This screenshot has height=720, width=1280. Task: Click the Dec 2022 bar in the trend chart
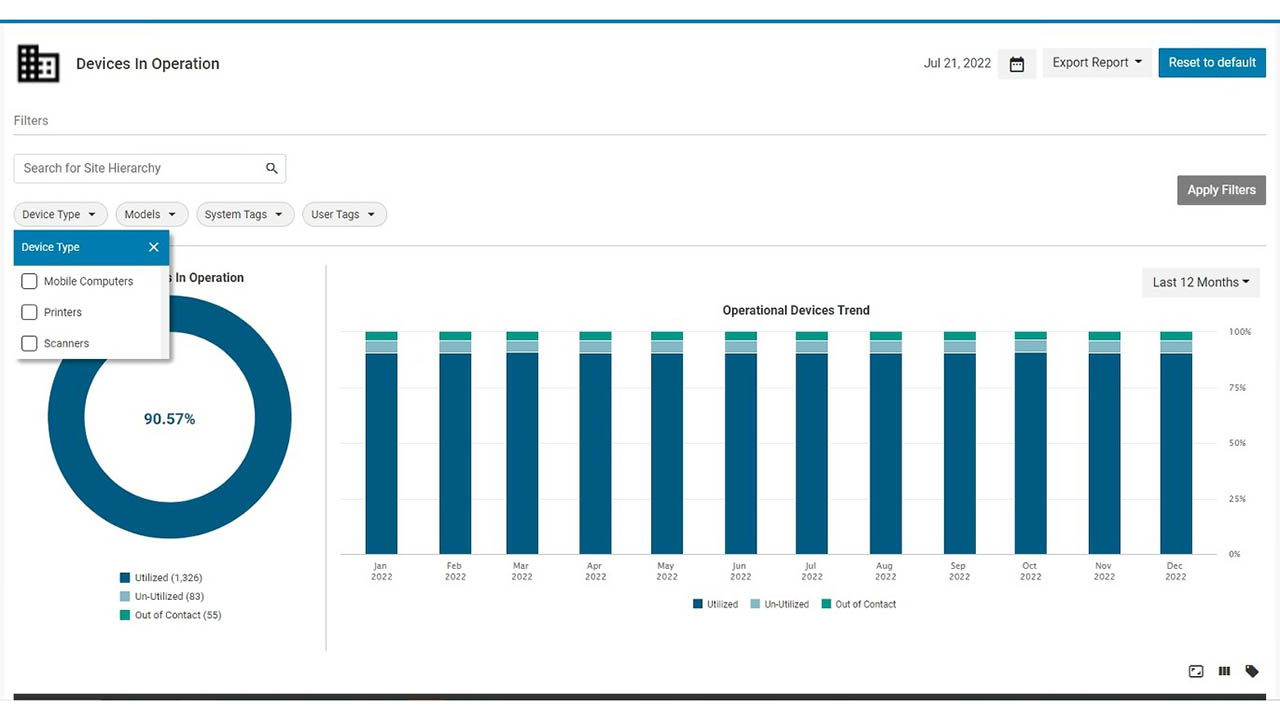(1176, 443)
